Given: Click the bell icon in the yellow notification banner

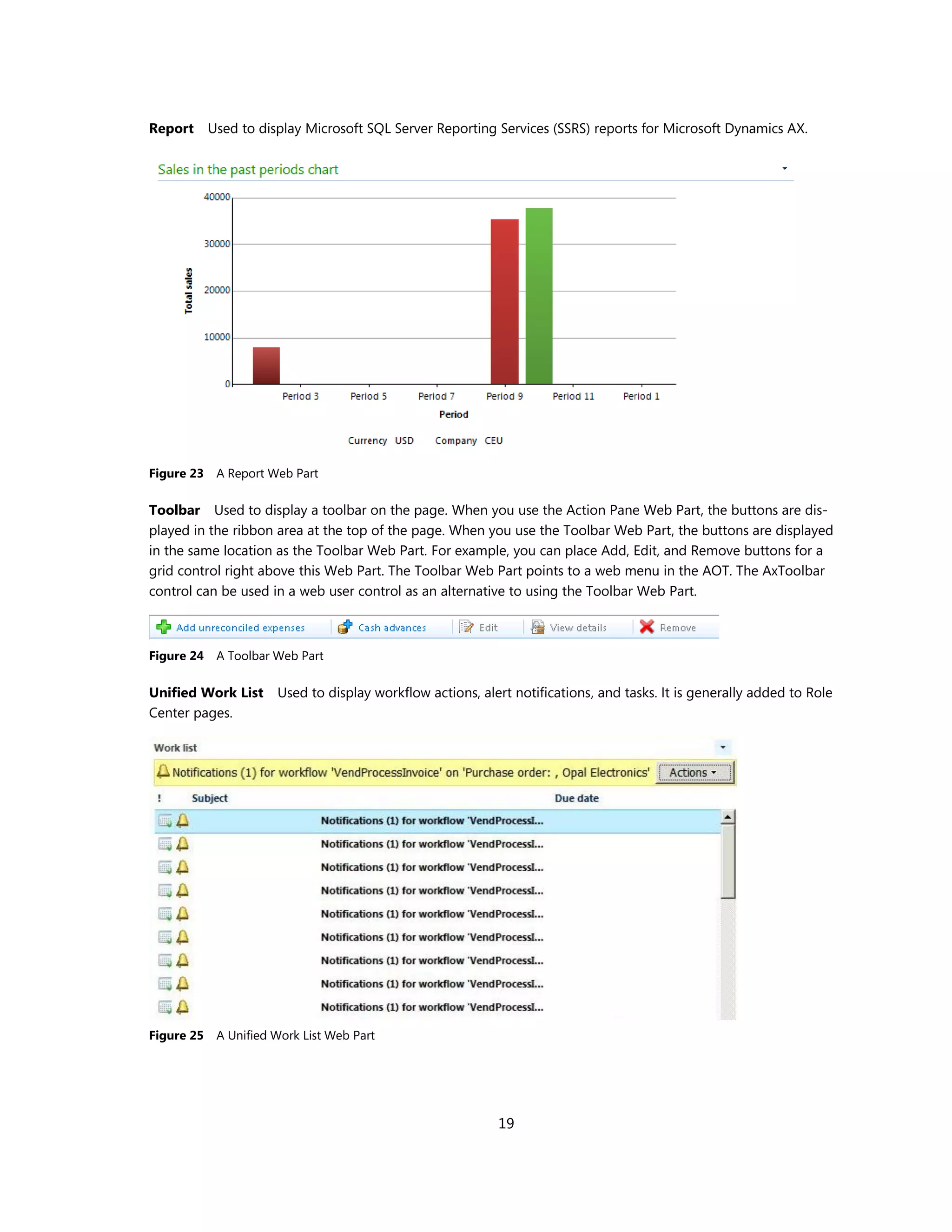Looking at the screenshot, I should [164, 770].
